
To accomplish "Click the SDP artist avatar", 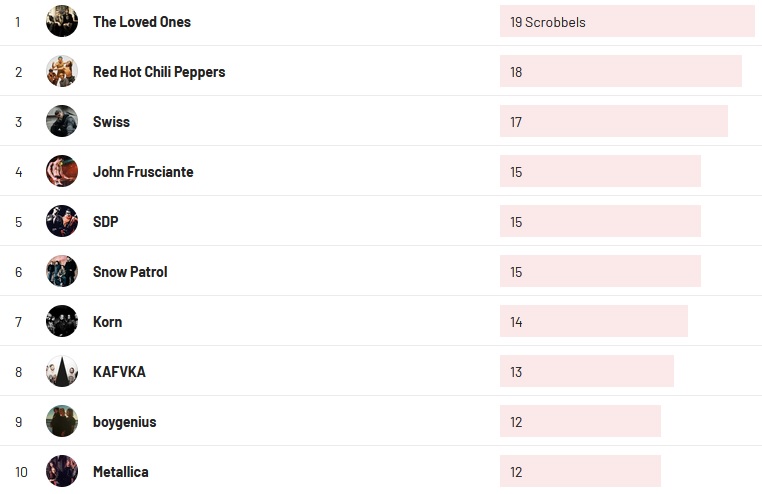I will coord(62,221).
